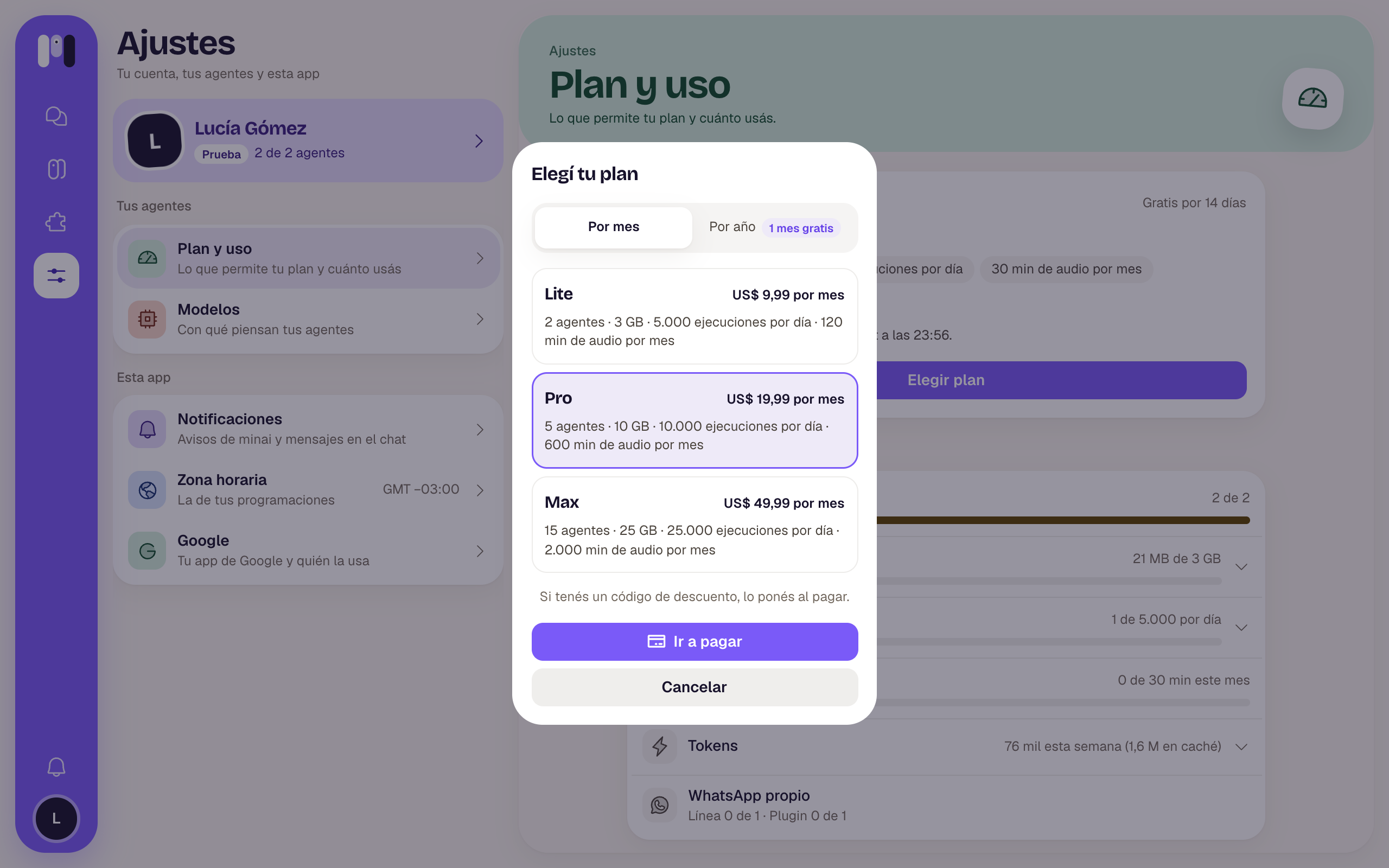This screenshot has height=868, width=1389.
Task: Open the Plan y uso settings row
Action: pyautogui.click(x=308, y=258)
